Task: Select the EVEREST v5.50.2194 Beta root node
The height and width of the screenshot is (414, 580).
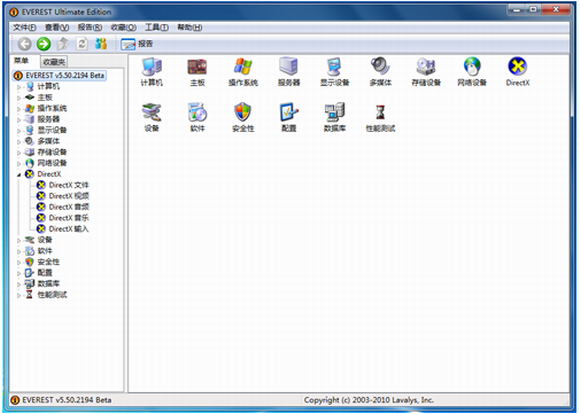Action: pos(60,75)
